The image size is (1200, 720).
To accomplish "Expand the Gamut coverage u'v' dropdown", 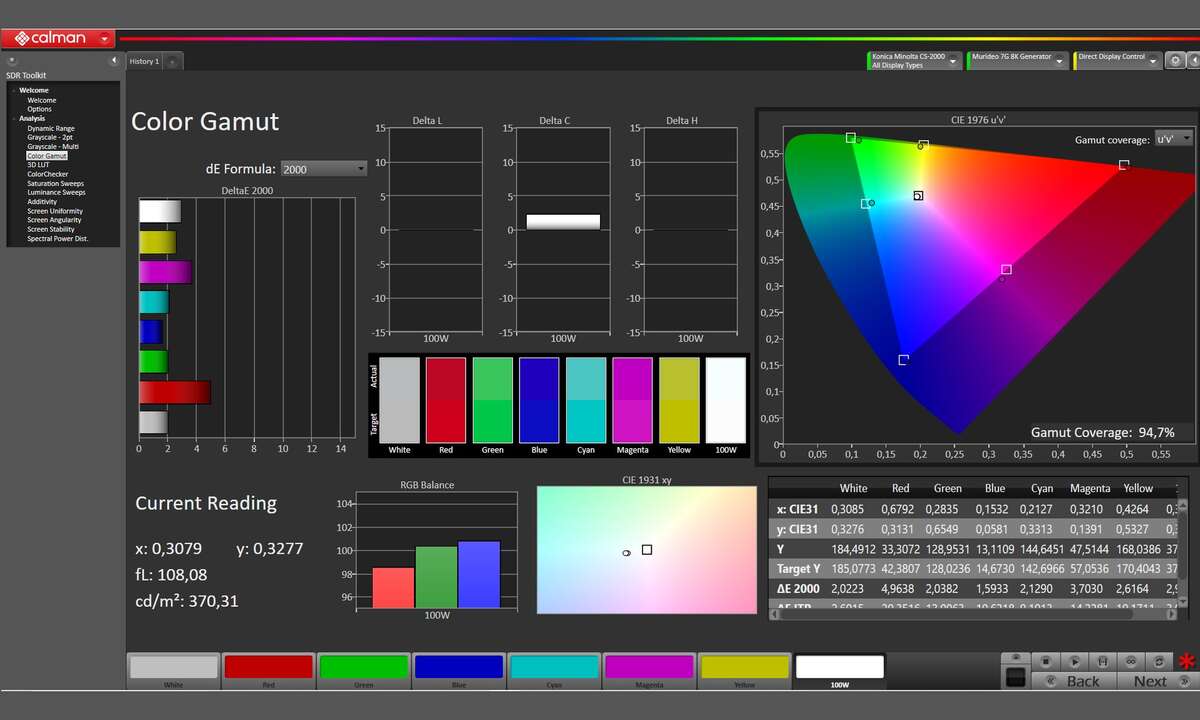I will coord(1174,139).
